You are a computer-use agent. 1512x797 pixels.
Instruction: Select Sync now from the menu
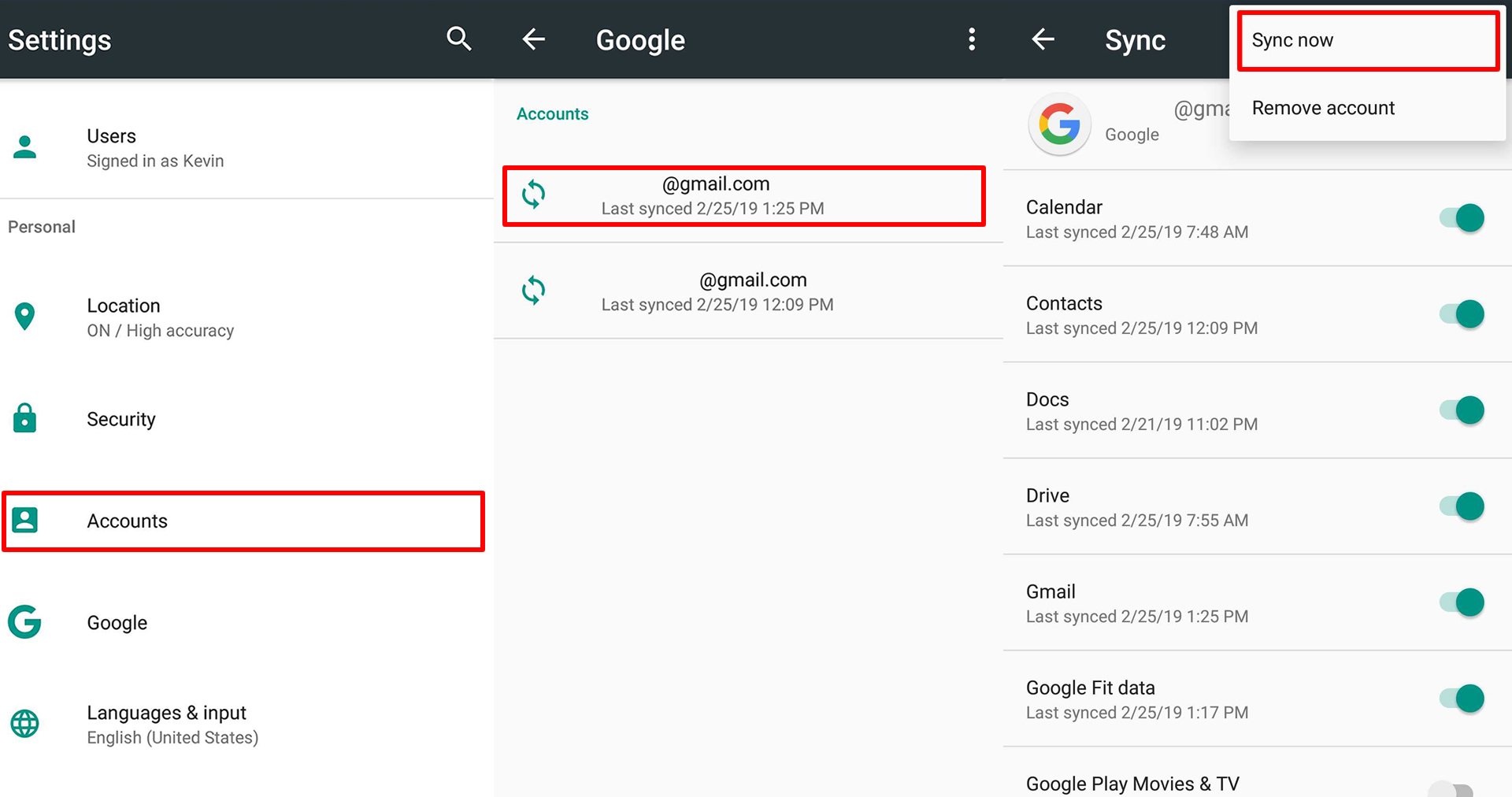pos(1368,40)
